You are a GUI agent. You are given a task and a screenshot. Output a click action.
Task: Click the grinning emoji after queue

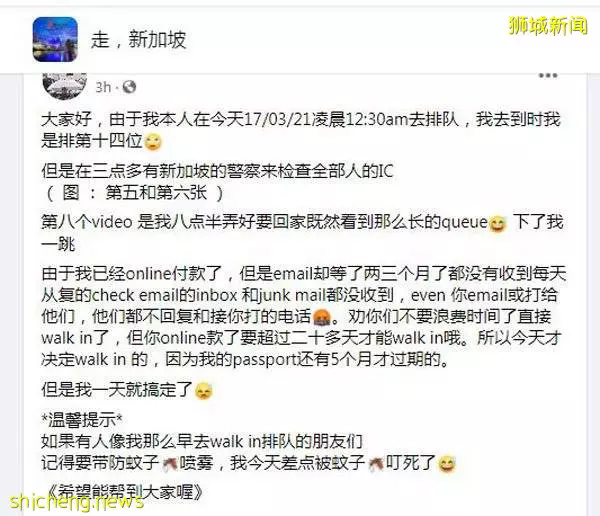click(x=498, y=224)
